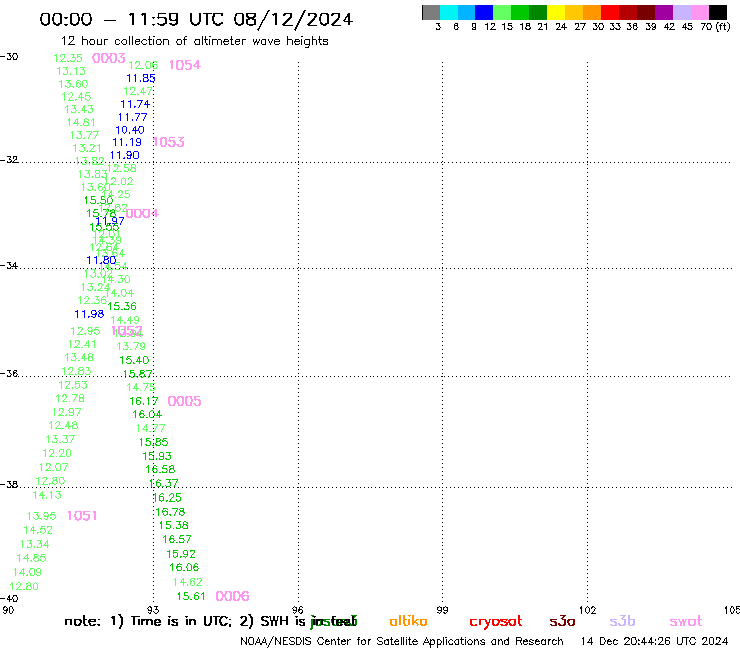Click the wave height value '16.58'
This screenshot has height=650, width=740.
[x=160, y=470]
